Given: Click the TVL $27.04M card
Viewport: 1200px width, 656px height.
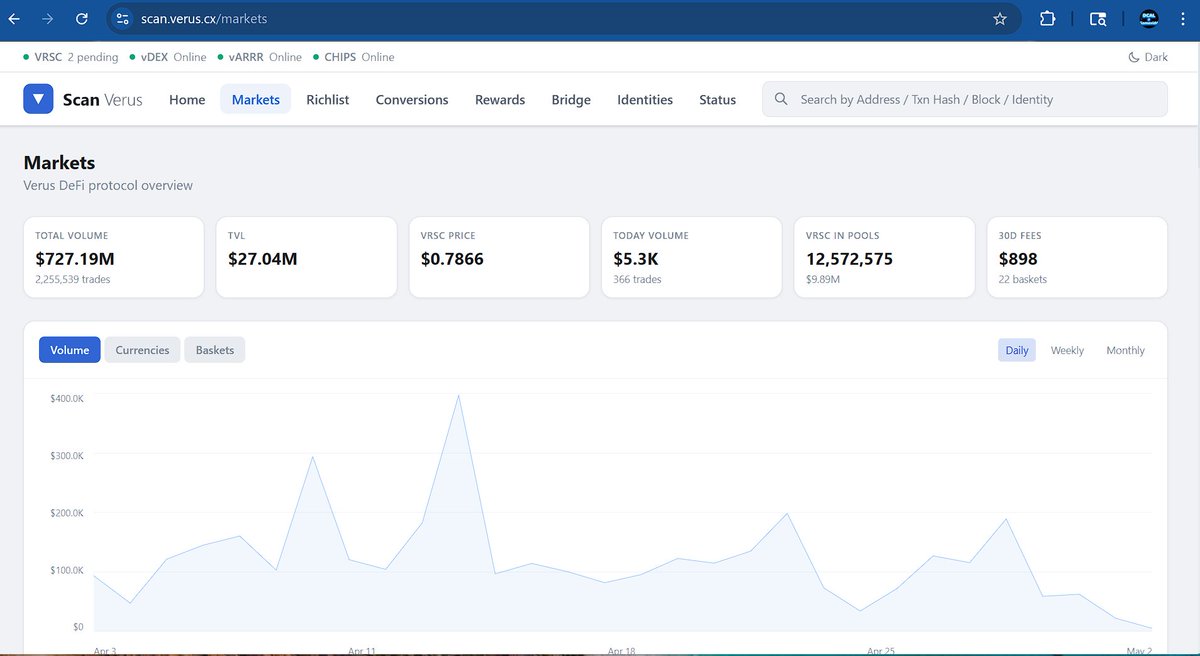Looking at the screenshot, I should [x=306, y=257].
